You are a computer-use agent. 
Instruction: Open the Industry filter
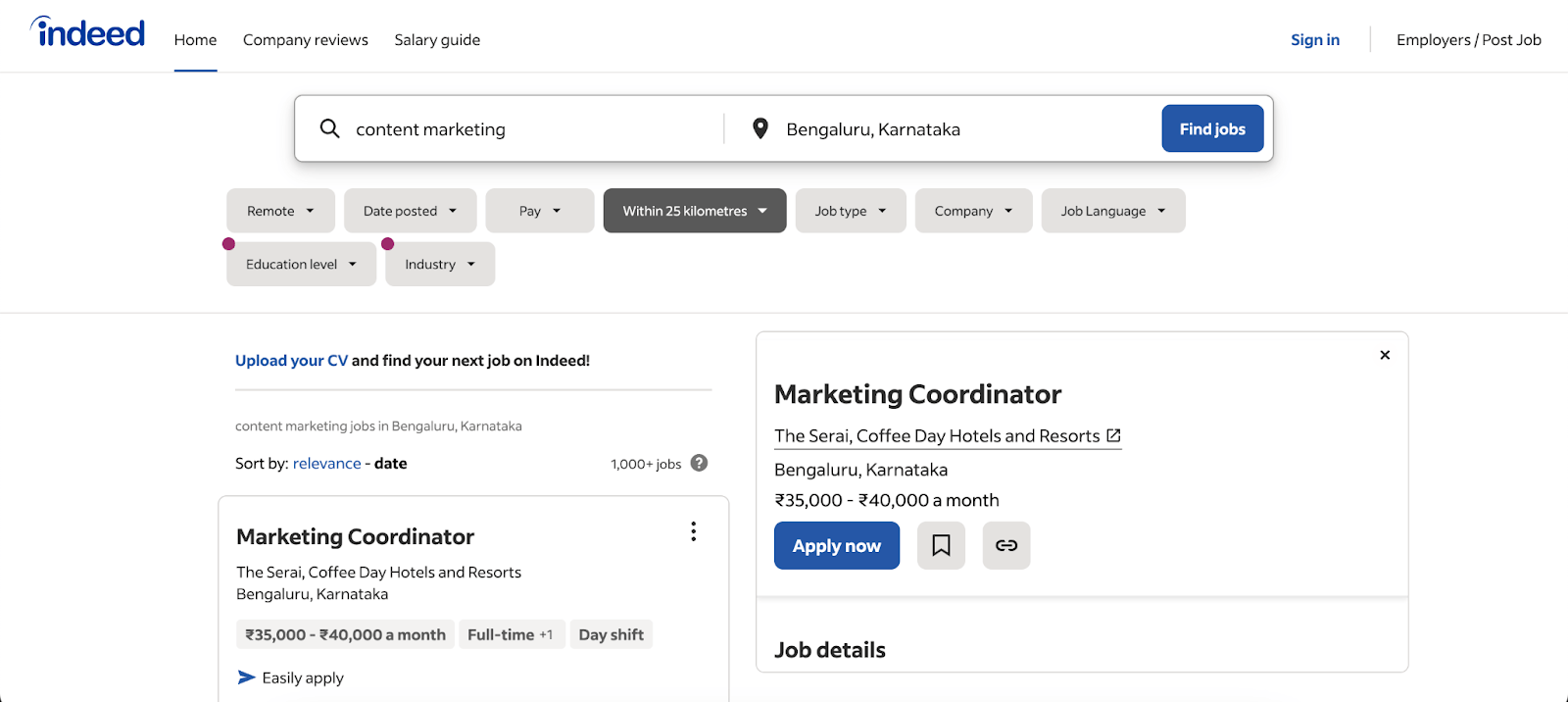(x=440, y=264)
